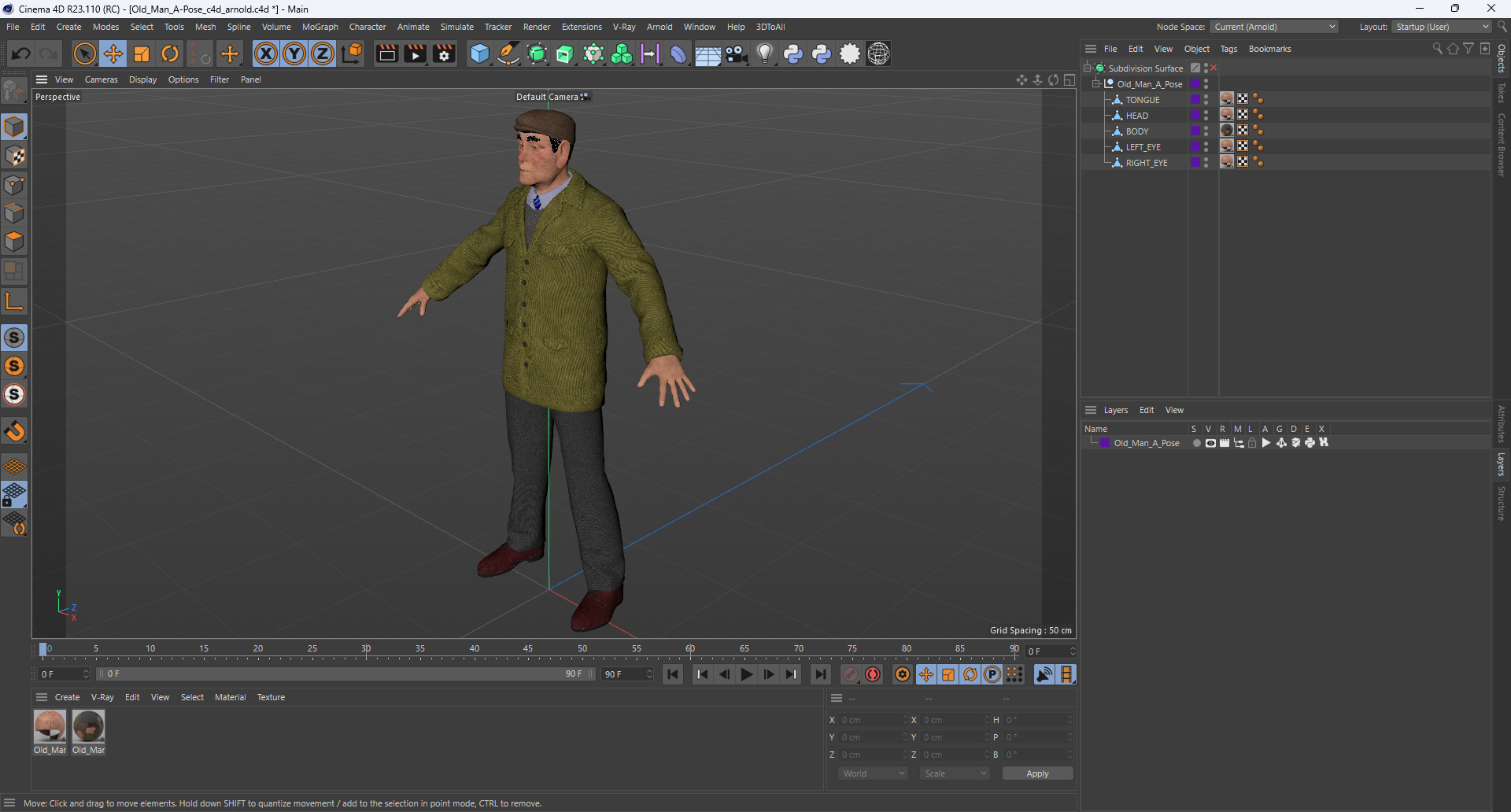Toggle Subdivision Surface enable checkmark
Screen dimensions: 1511x812
[x=1213, y=68]
